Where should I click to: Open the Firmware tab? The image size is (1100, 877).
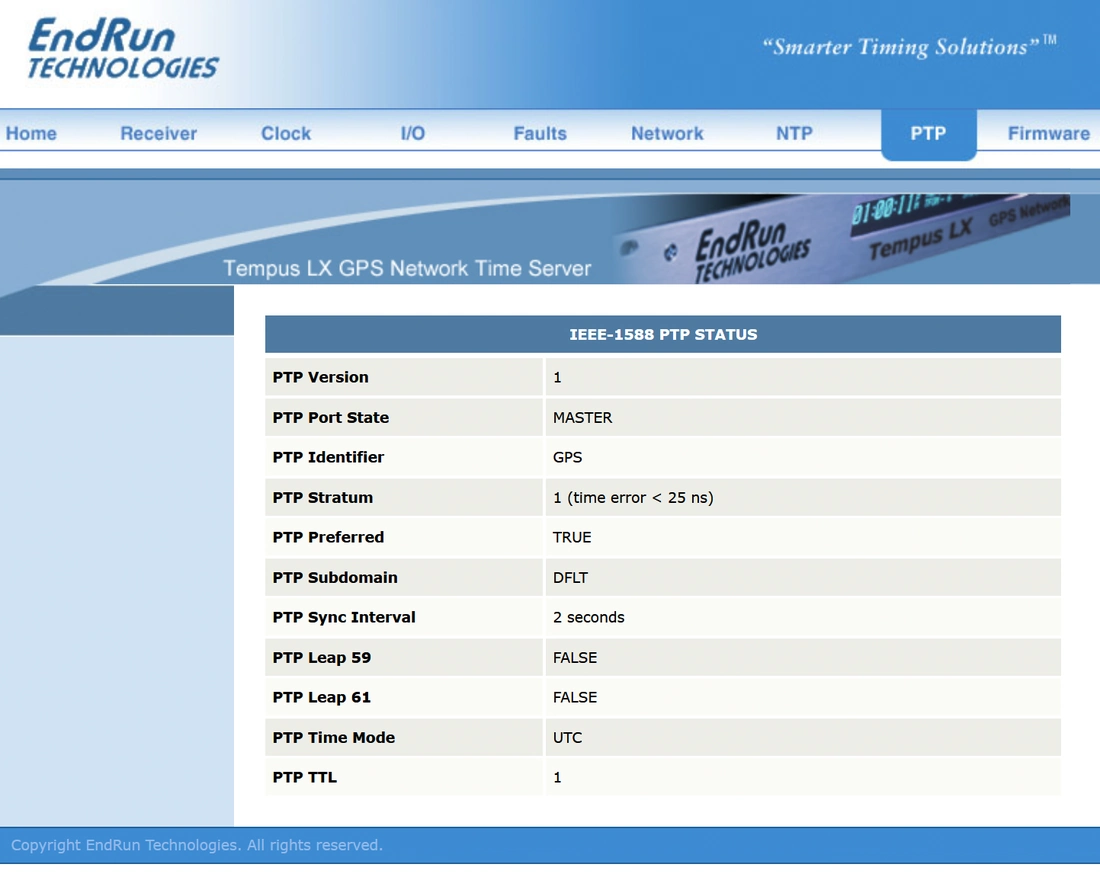1049,133
